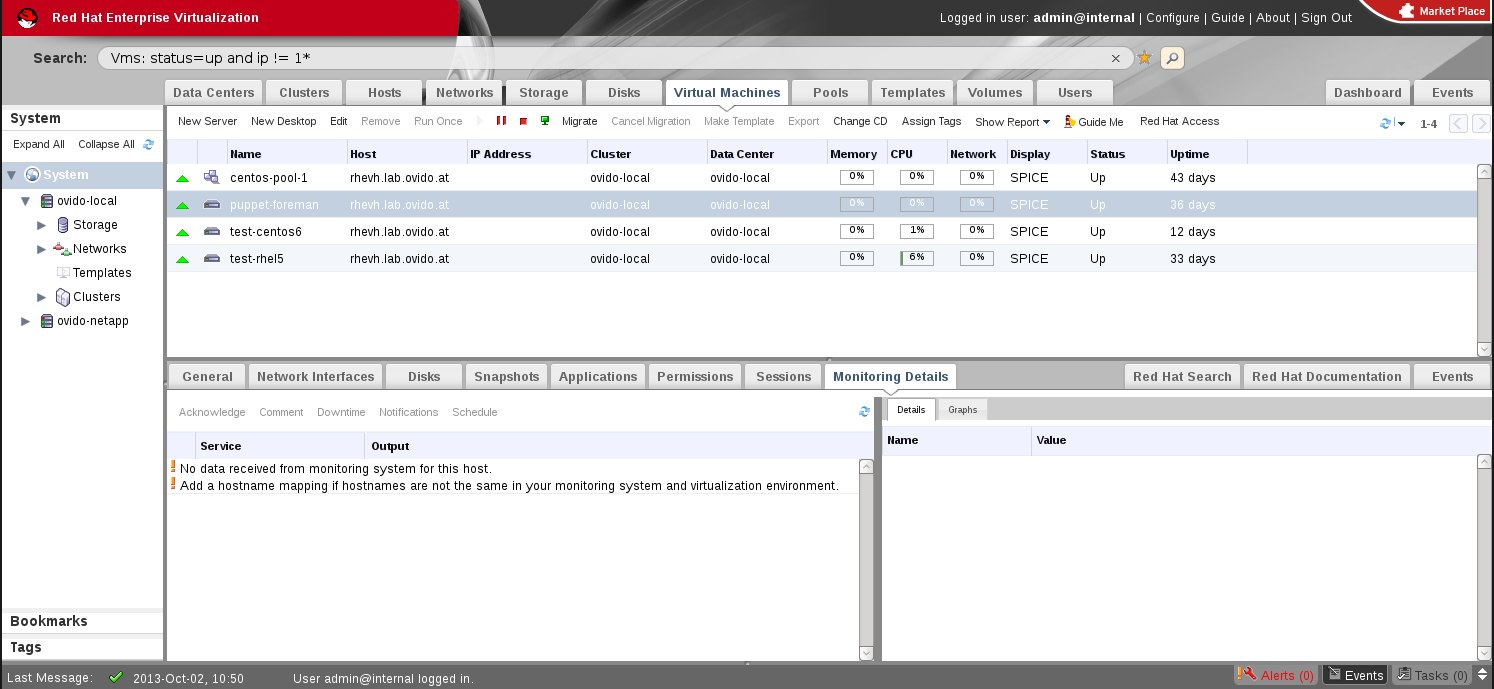The height and width of the screenshot is (689, 1494).
Task: Open the Red Hat Documentation tab
Action: click(1326, 376)
